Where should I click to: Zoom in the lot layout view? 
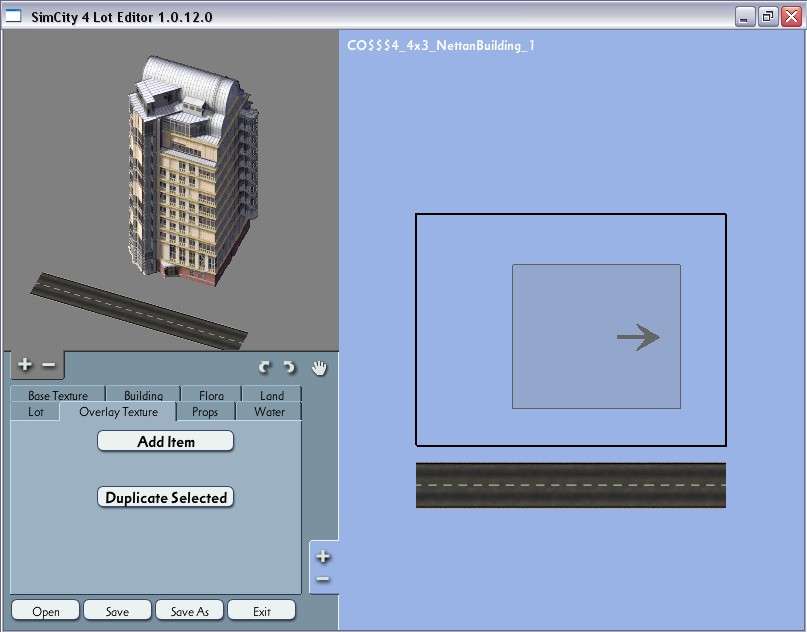coord(323,556)
